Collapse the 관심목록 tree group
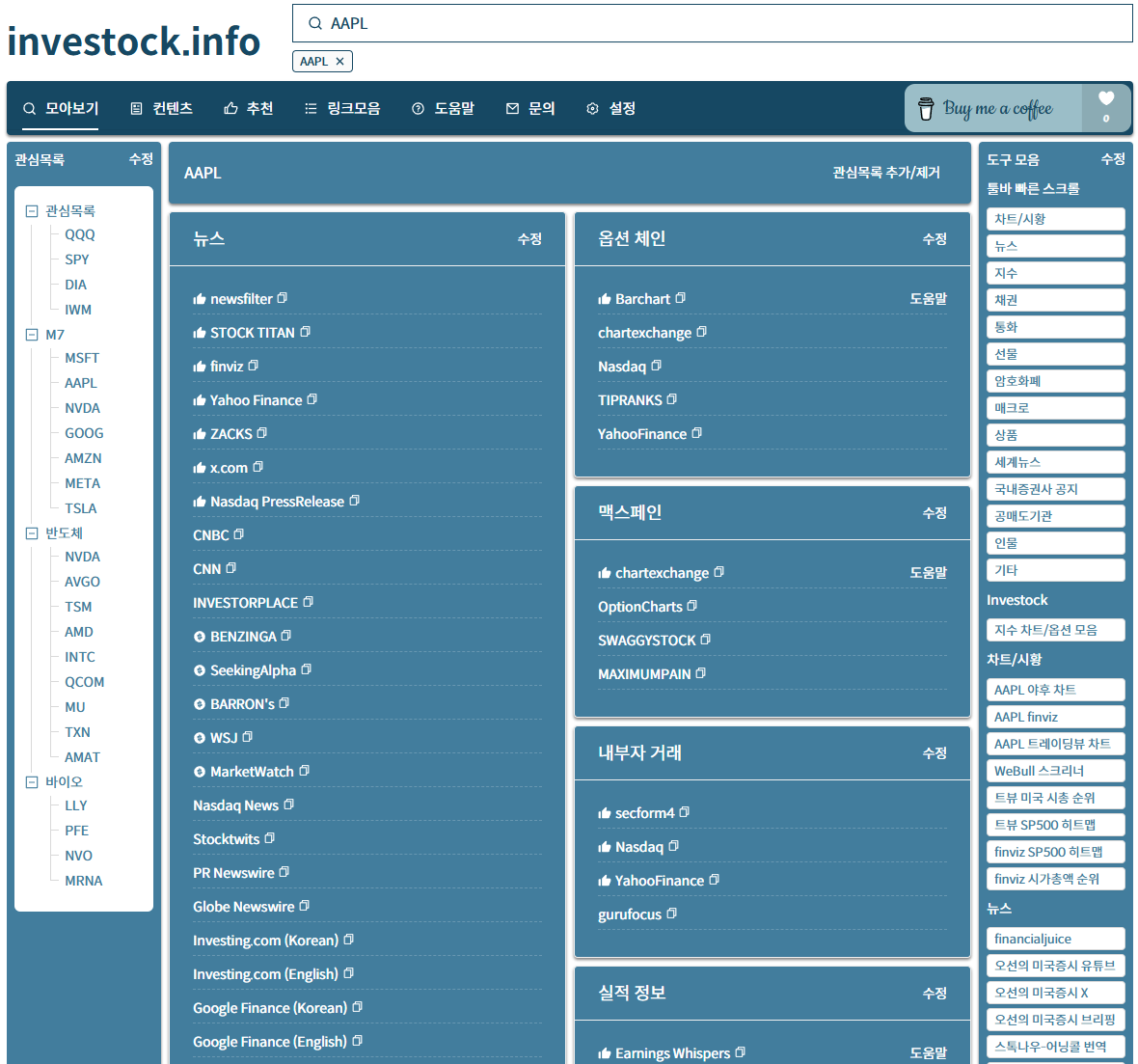The height and width of the screenshot is (1064, 1138). tap(32, 211)
